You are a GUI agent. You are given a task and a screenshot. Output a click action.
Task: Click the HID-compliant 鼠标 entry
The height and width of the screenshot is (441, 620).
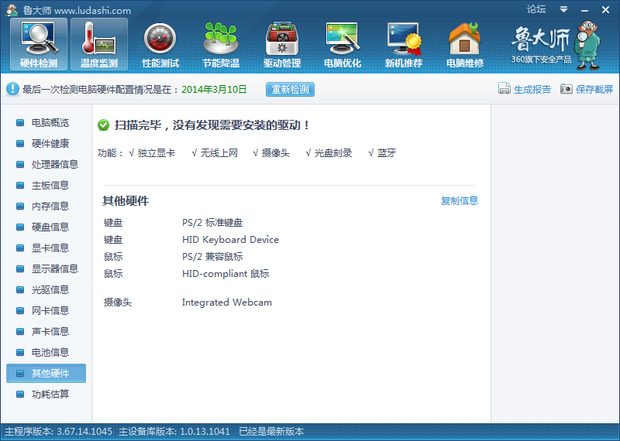coord(226,274)
